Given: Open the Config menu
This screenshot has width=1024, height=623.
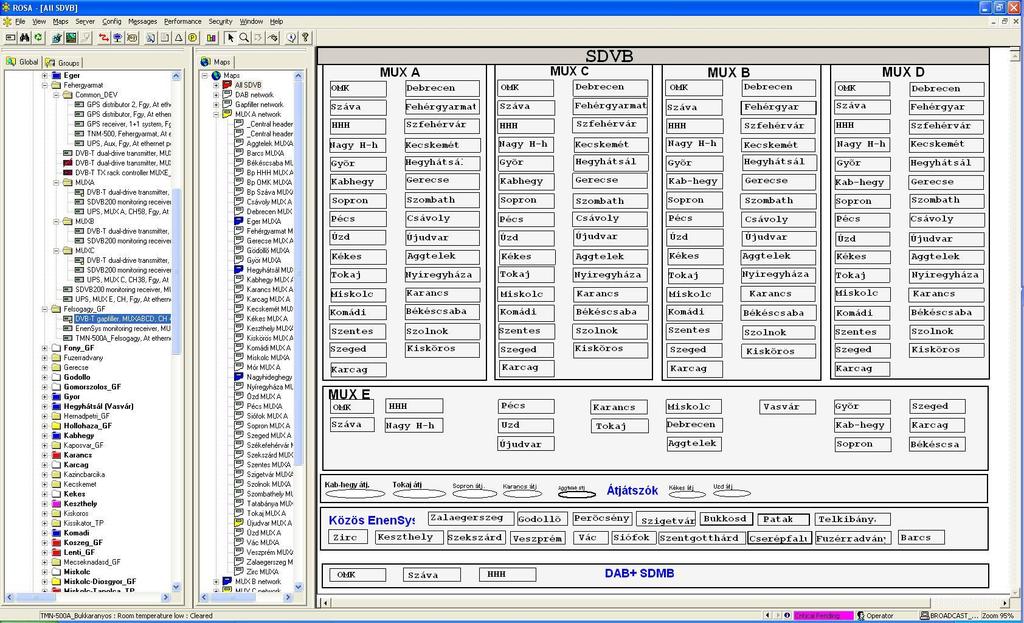Looking at the screenshot, I should [112, 22].
